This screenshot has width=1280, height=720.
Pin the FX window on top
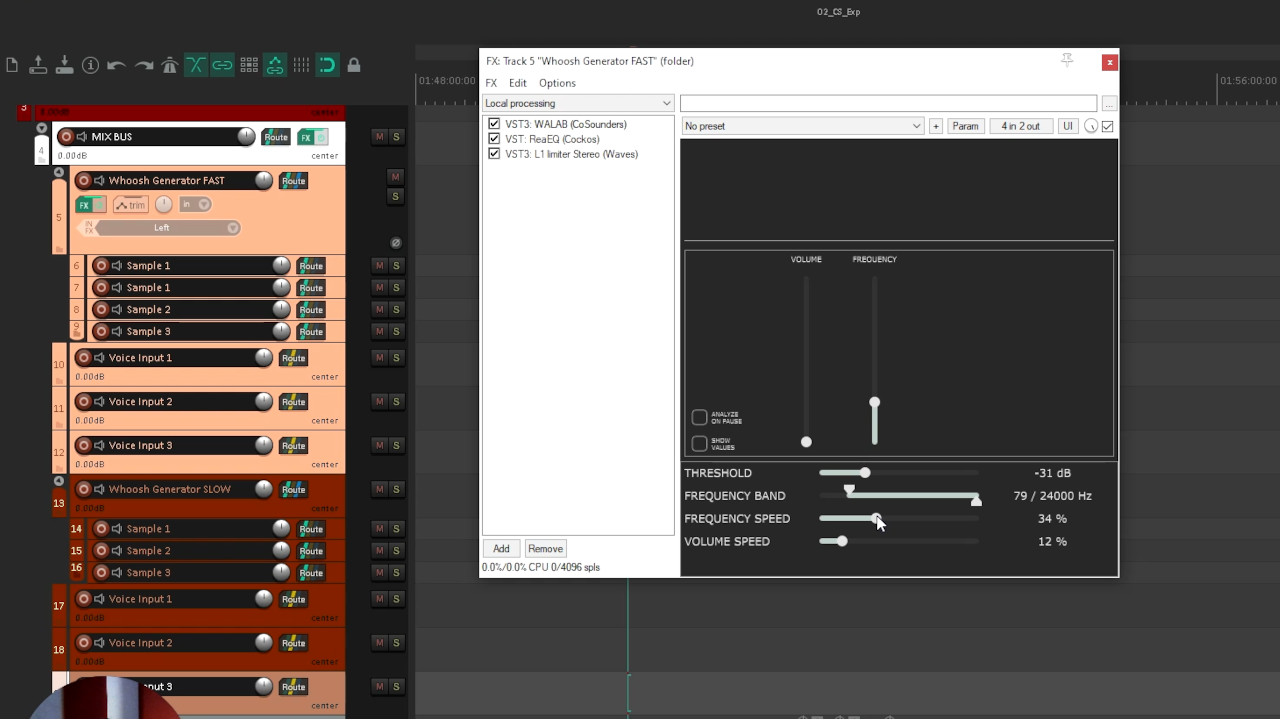(x=1067, y=61)
